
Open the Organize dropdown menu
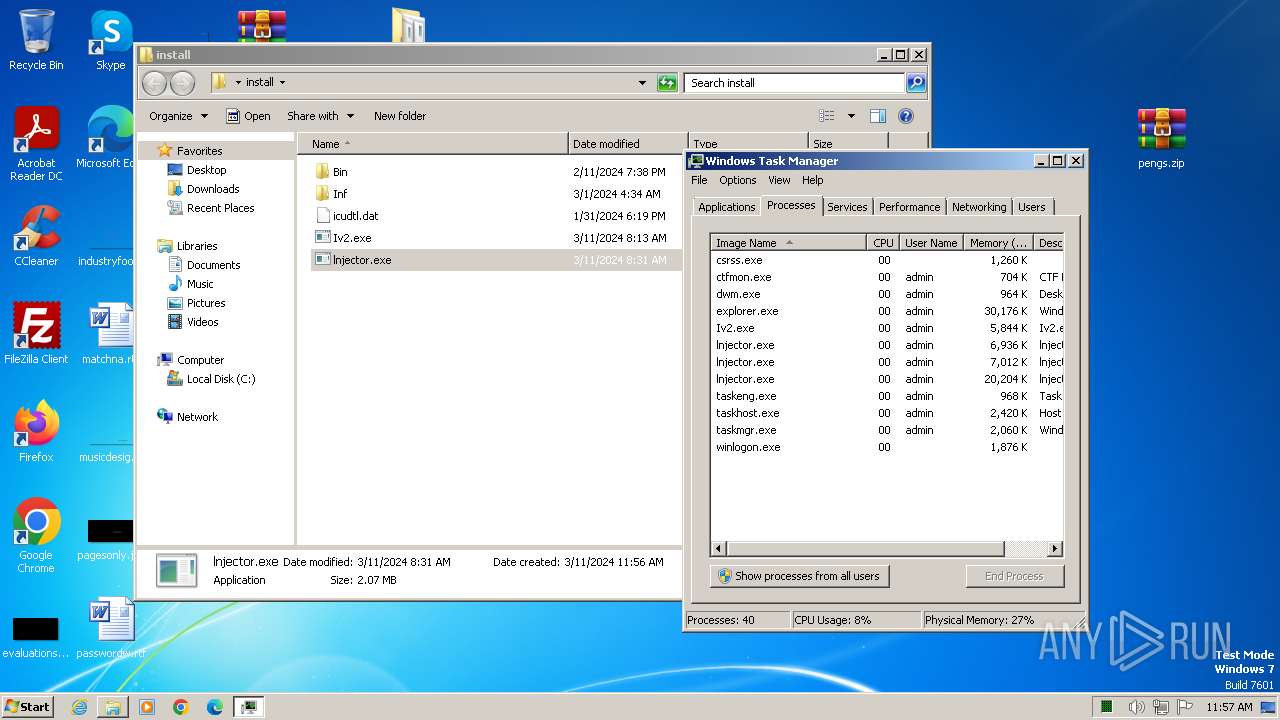(x=179, y=116)
